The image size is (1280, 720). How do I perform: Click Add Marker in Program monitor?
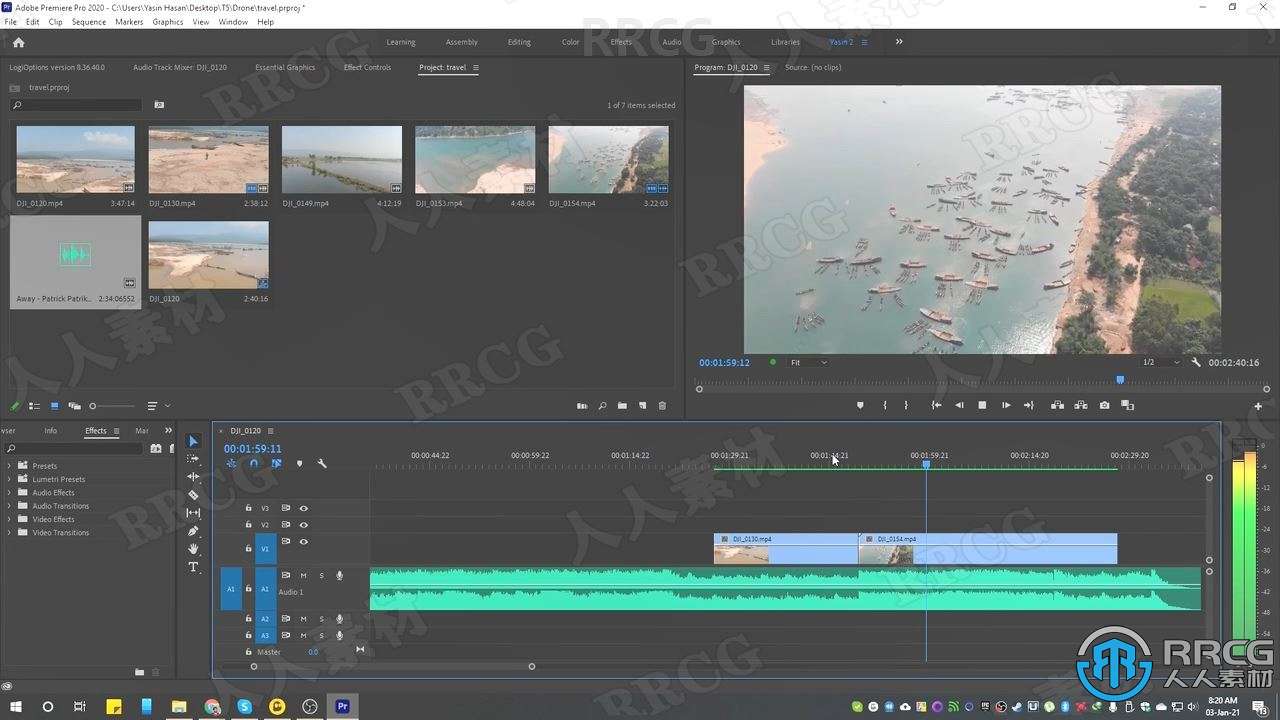tap(860, 405)
